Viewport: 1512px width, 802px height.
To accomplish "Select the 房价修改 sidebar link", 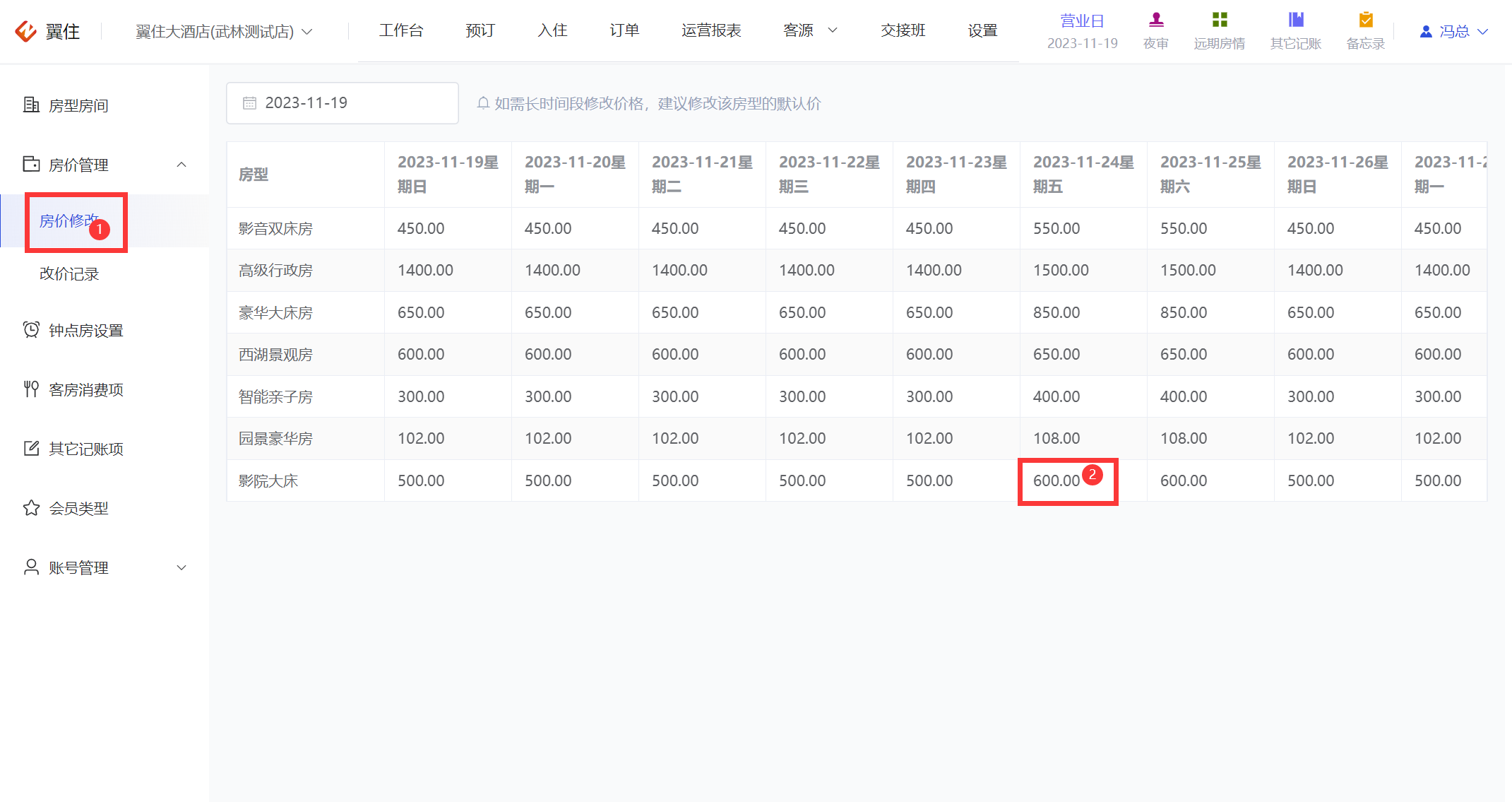I will pos(69,221).
